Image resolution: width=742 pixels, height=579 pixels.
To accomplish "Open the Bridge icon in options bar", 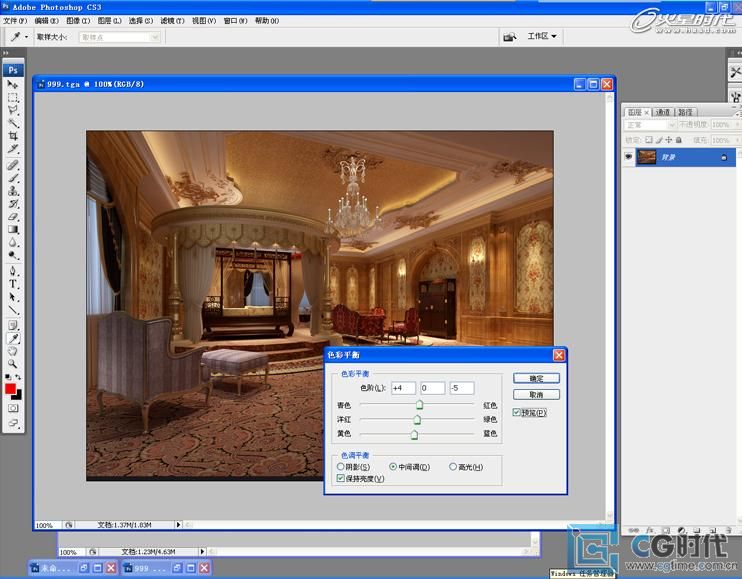I will [510, 36].
